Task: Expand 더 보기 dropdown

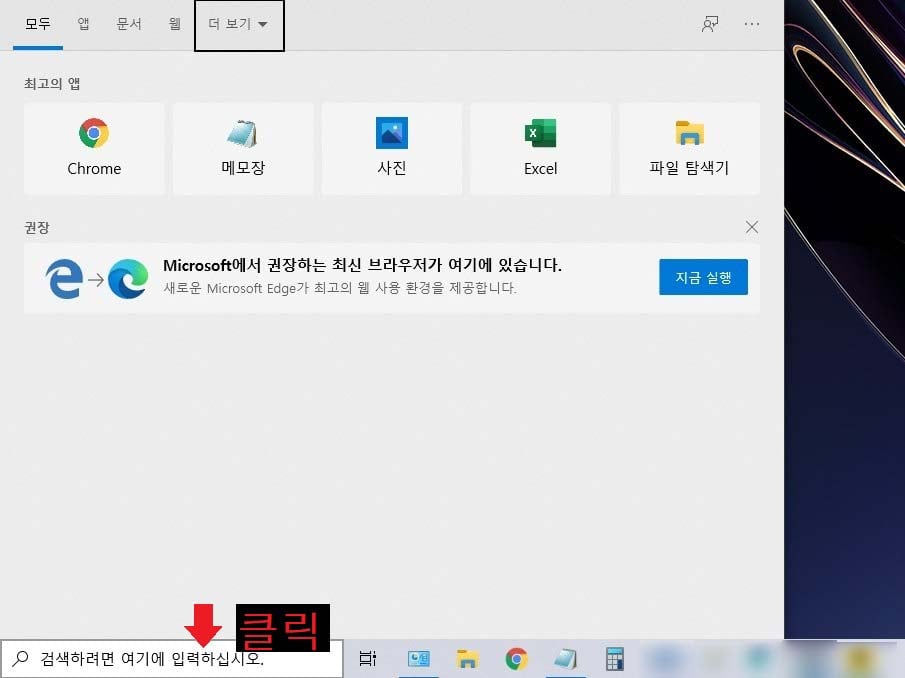Action: (x=239, y=25)
